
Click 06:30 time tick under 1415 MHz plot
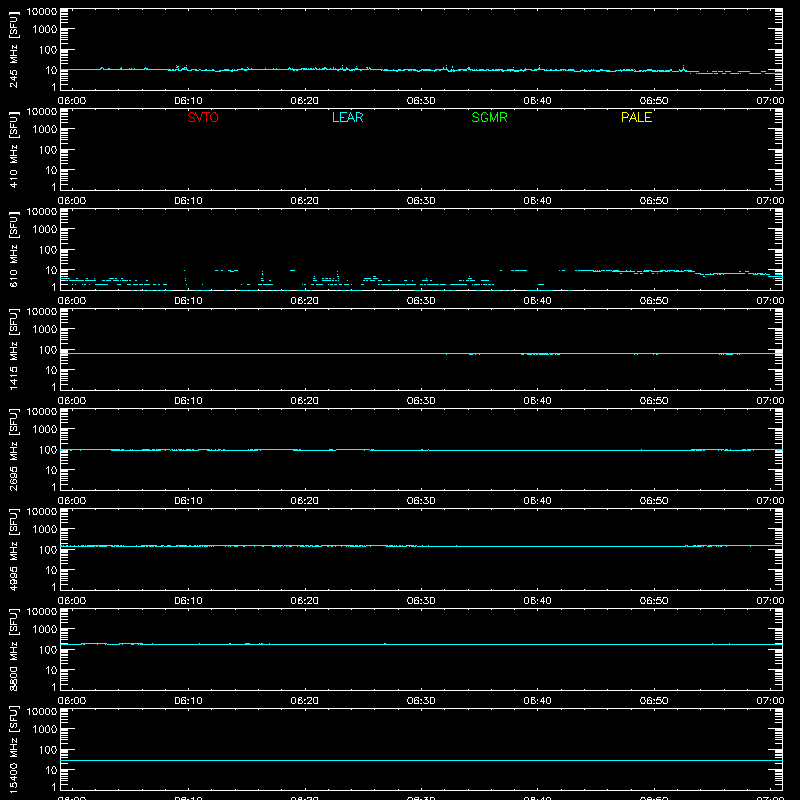[421, 401]
